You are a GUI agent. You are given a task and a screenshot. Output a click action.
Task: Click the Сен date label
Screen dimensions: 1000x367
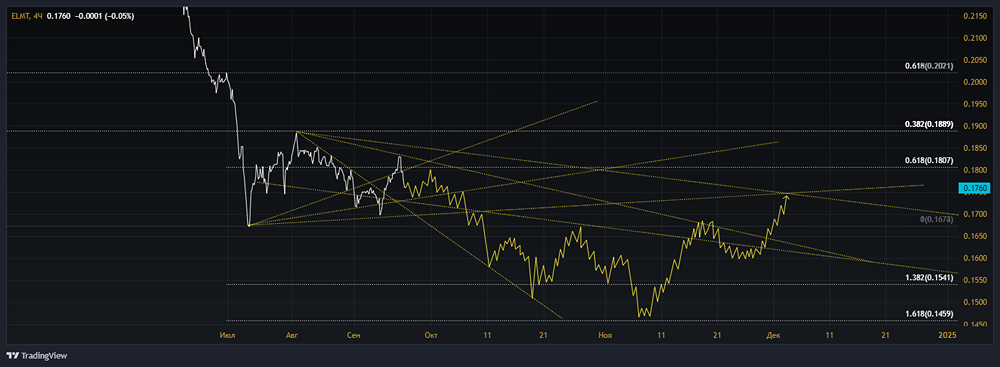[354, 334]
